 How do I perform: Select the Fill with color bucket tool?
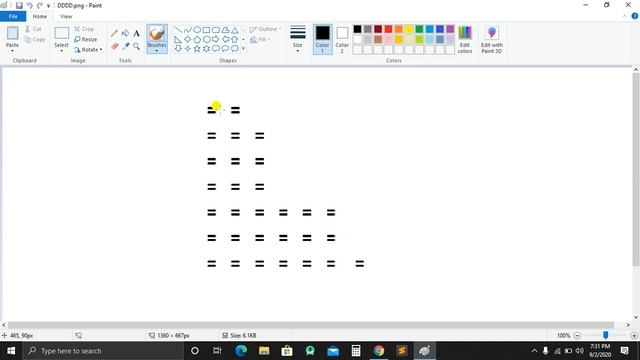click(x=125, y=33)
